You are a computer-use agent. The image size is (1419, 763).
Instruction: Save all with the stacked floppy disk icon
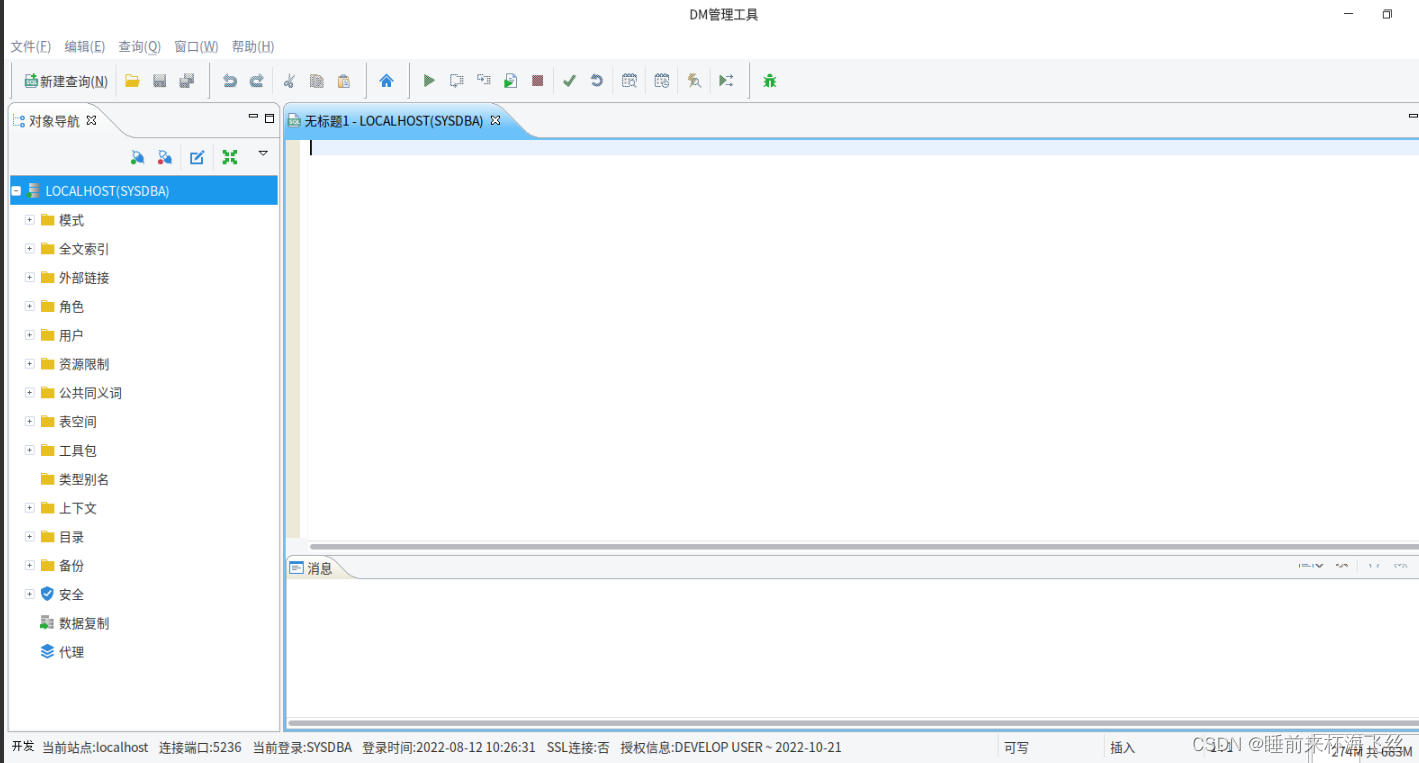point(186,81)
